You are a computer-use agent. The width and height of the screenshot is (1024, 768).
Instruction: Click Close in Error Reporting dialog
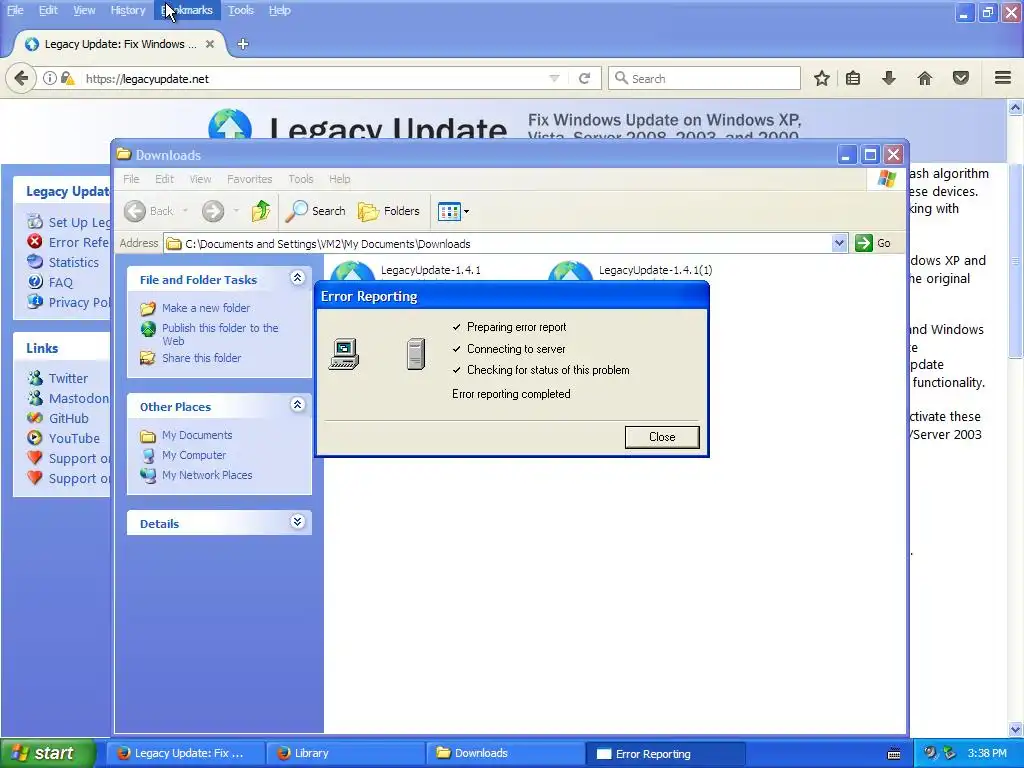point(662,437)
